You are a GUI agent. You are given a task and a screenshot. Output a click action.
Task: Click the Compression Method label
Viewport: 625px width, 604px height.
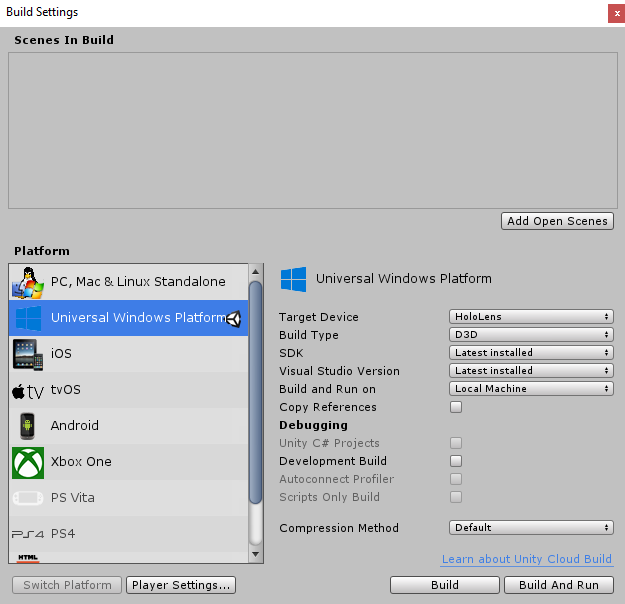tap(339, 528)
